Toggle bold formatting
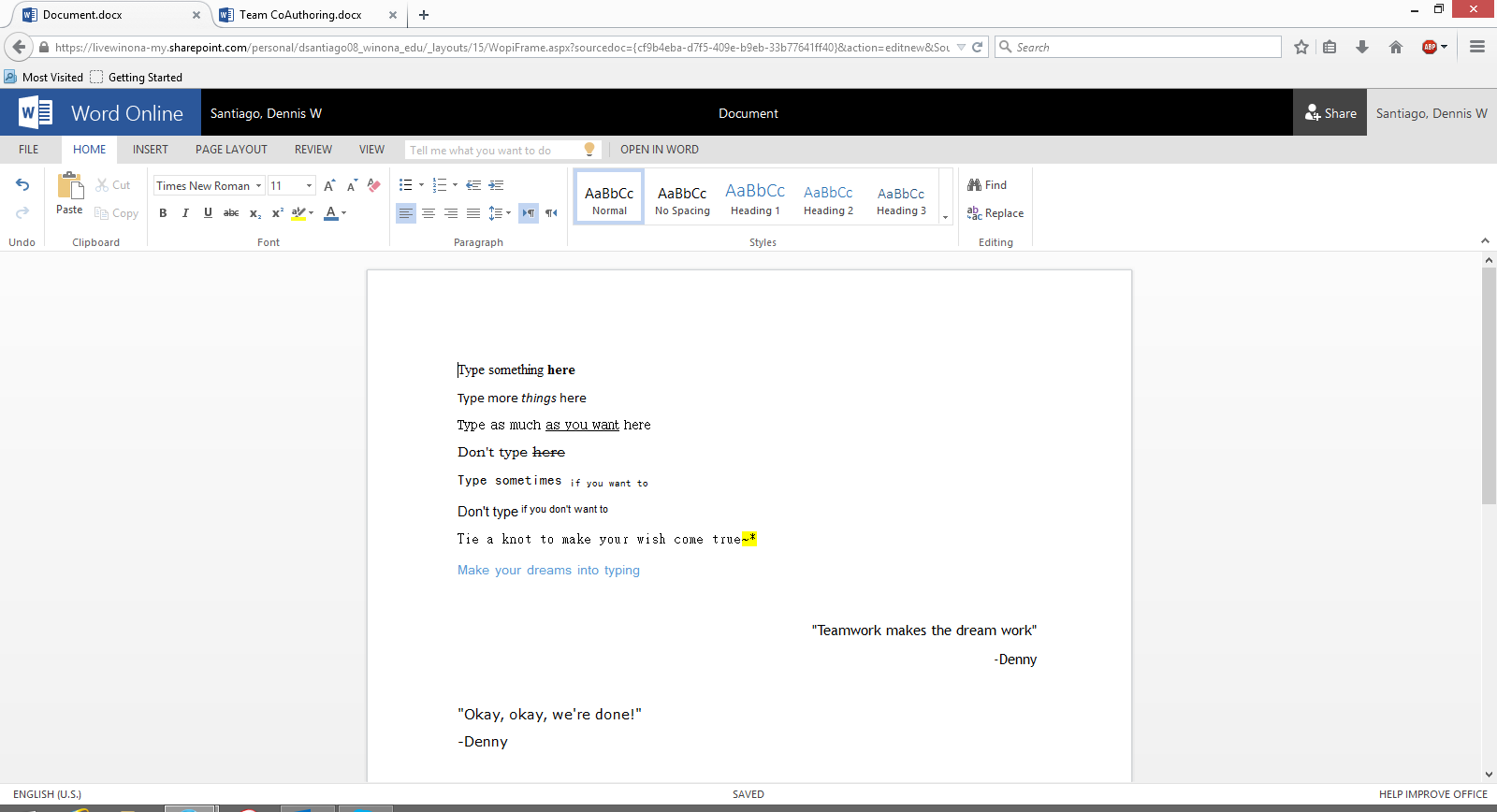1497x812 pixels. coord(163,213)
